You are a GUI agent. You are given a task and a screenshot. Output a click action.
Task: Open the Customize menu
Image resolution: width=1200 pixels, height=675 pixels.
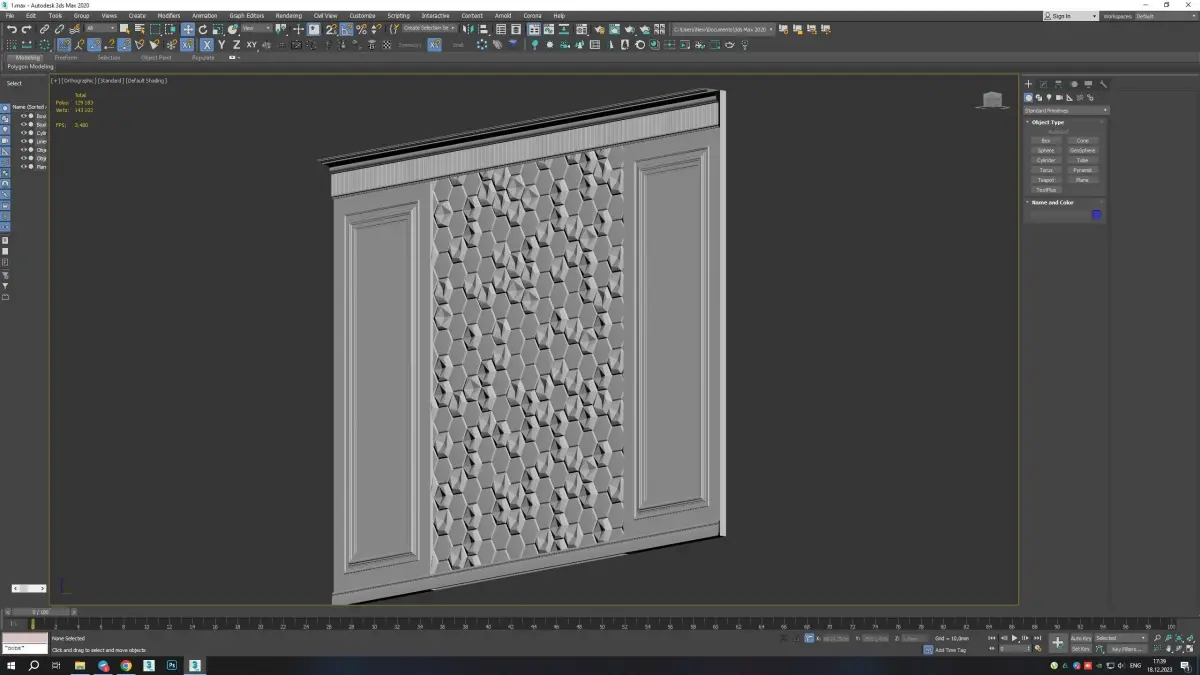362,16
